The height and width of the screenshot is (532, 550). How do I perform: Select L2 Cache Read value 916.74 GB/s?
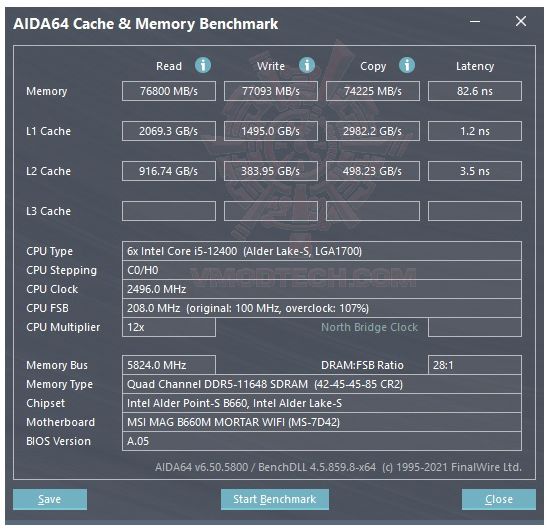169,171
